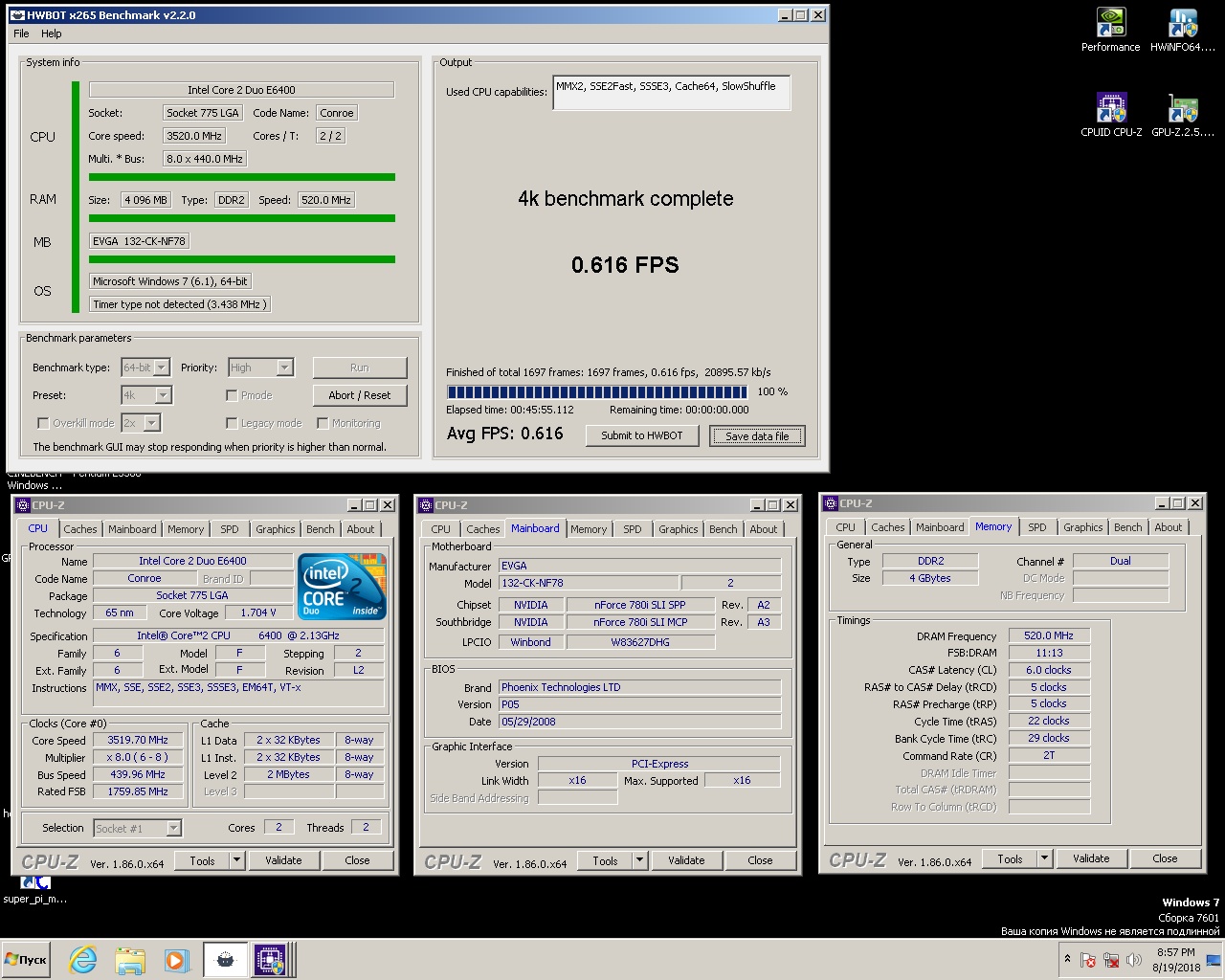The height and width of the screenshot is (980, 1225).
Task: Click the disabled Run button
Action: point(360,367)
